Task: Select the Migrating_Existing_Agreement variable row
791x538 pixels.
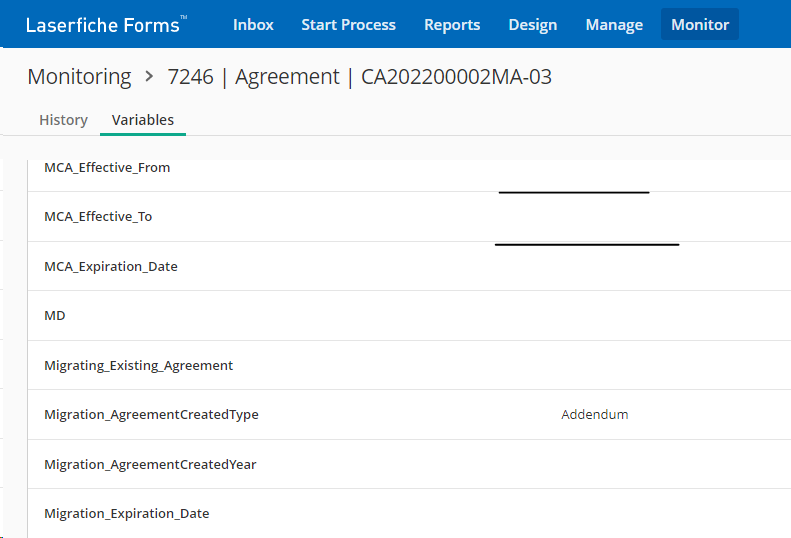Action: coord(409,365)
